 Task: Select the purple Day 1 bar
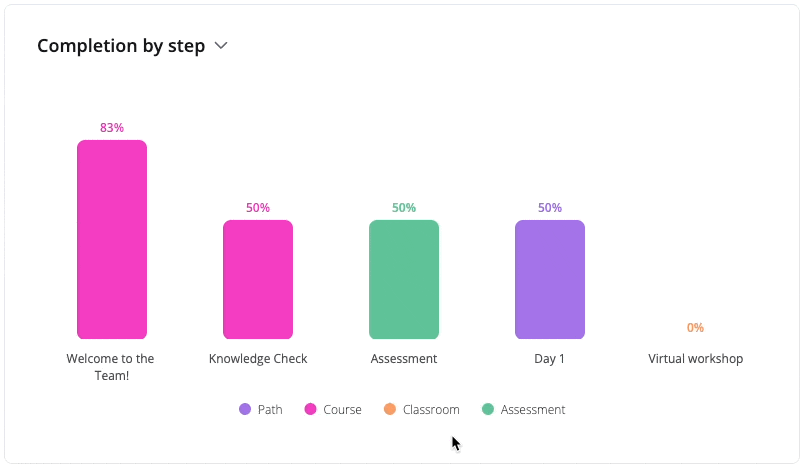[550, 280]
